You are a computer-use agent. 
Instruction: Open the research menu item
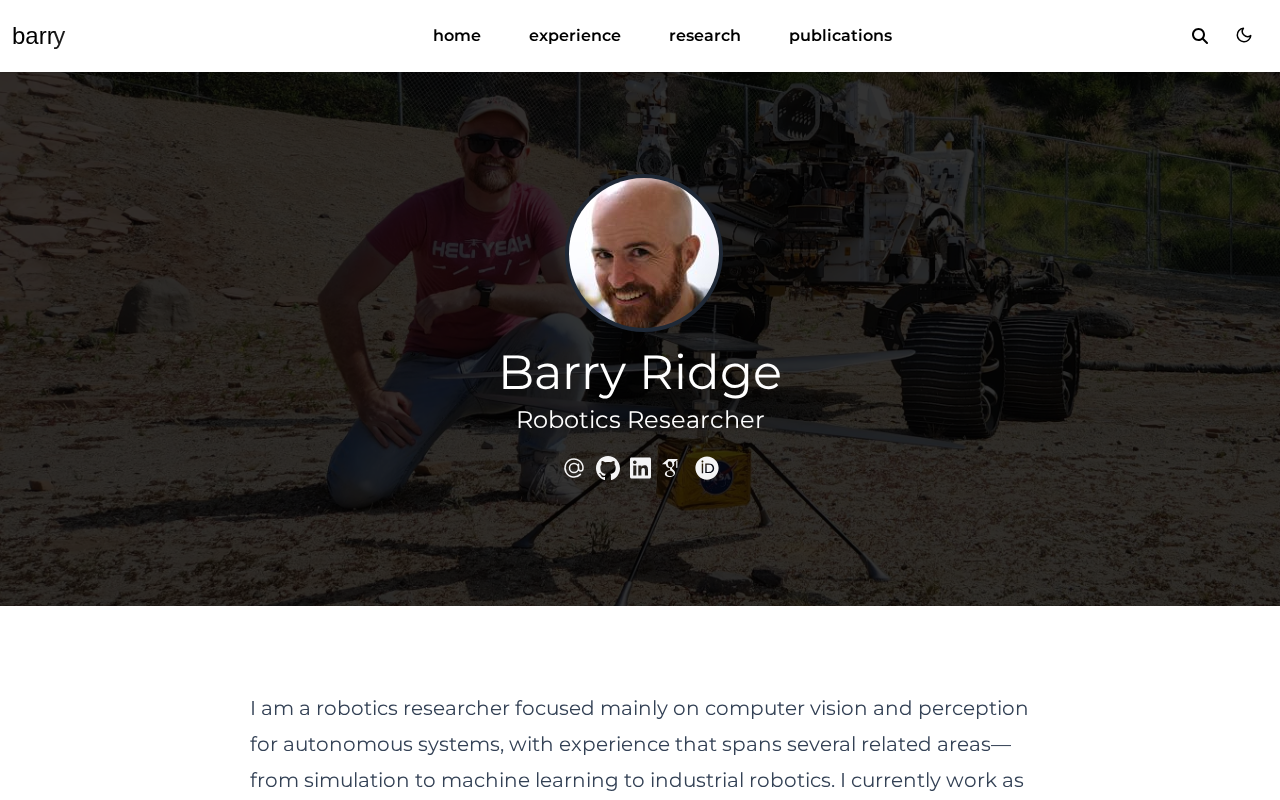705,36
